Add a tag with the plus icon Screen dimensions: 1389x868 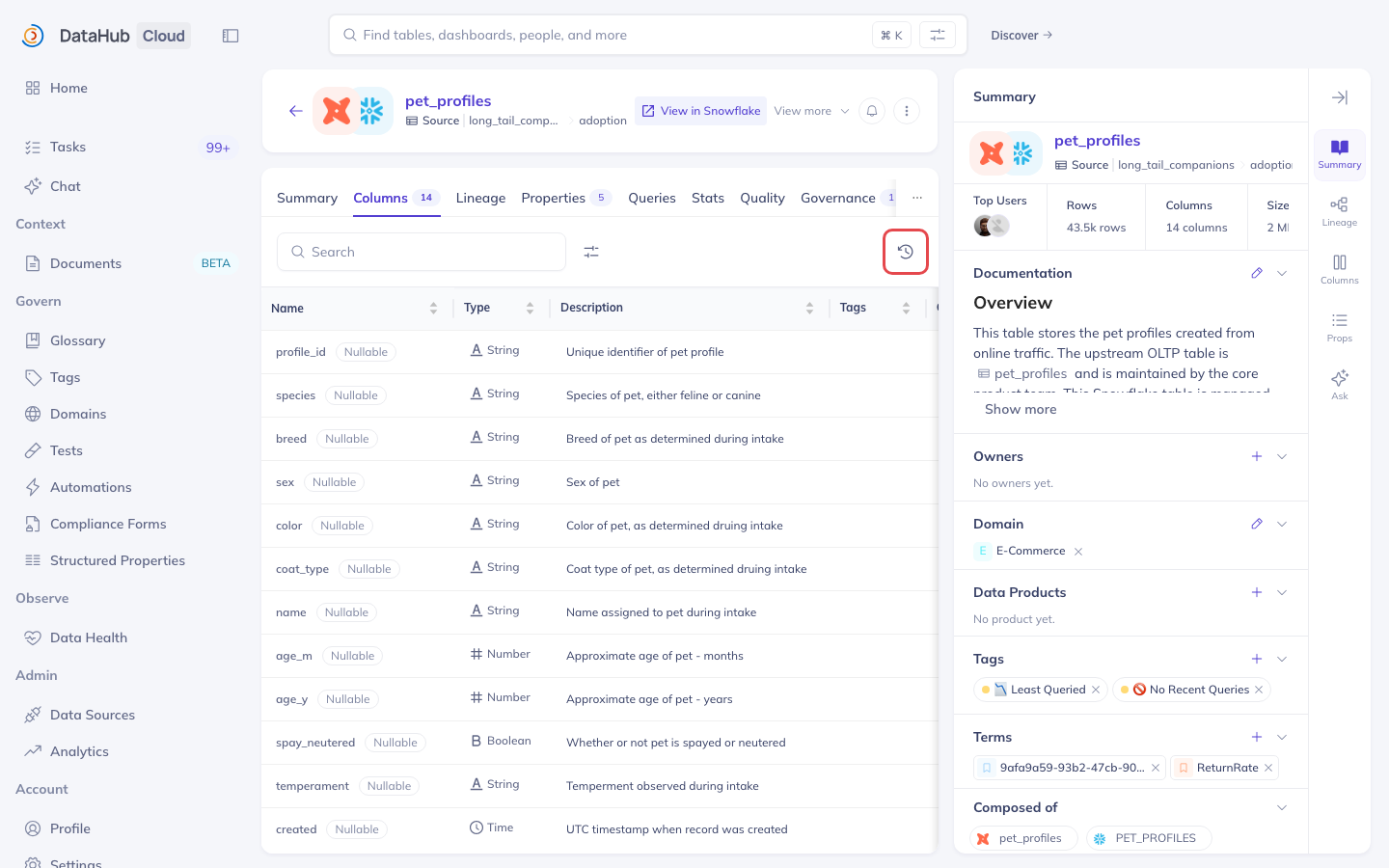point(1257,659)
